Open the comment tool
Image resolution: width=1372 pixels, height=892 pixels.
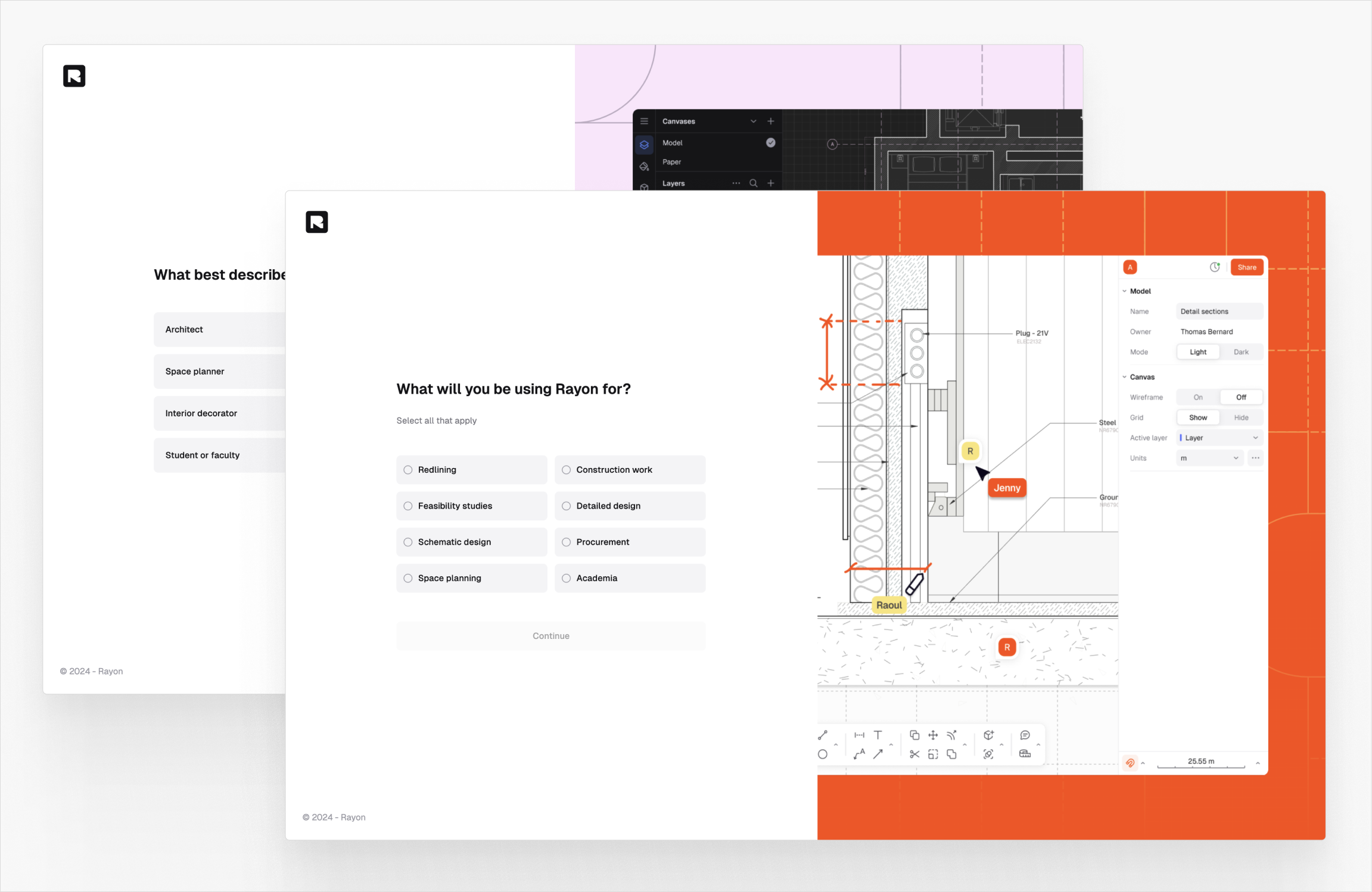point(1025,735)
